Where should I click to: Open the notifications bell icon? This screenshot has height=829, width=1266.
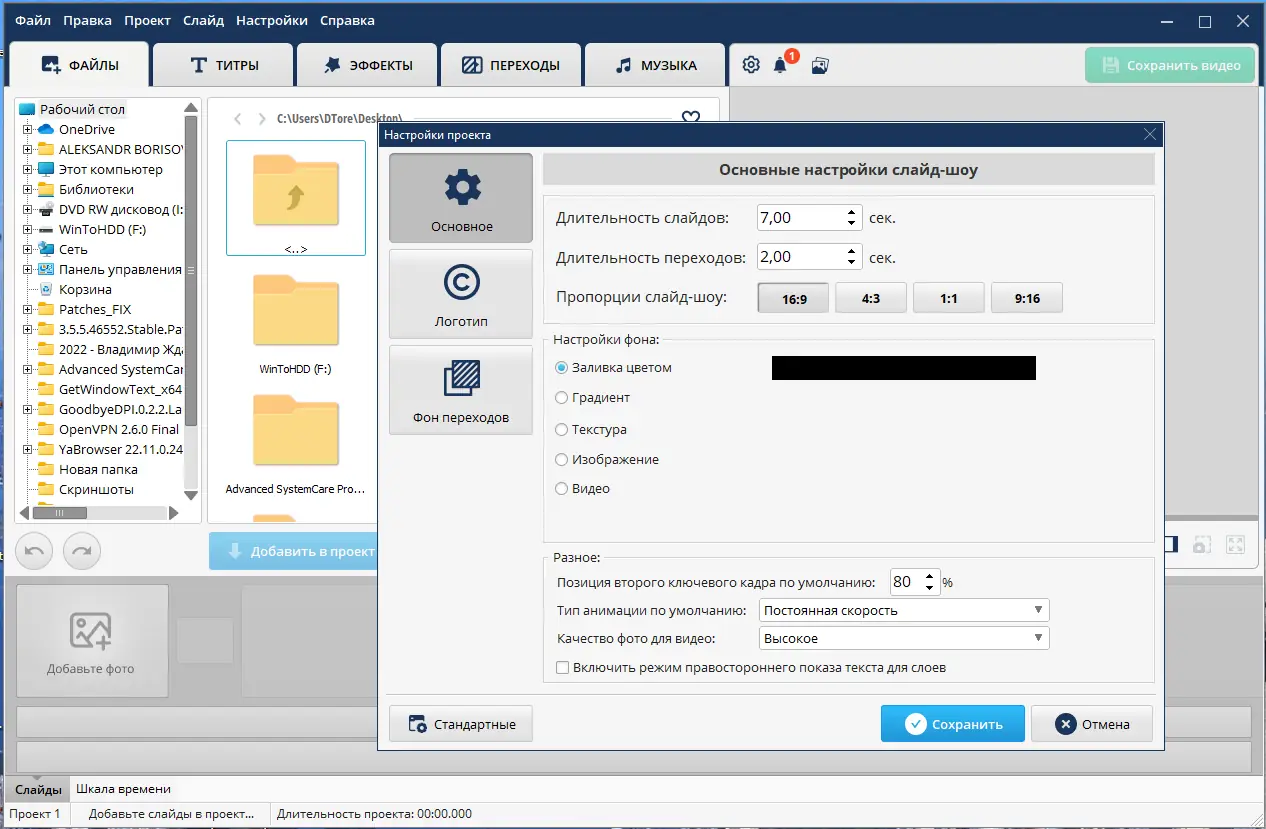click(x=781, y=66)
